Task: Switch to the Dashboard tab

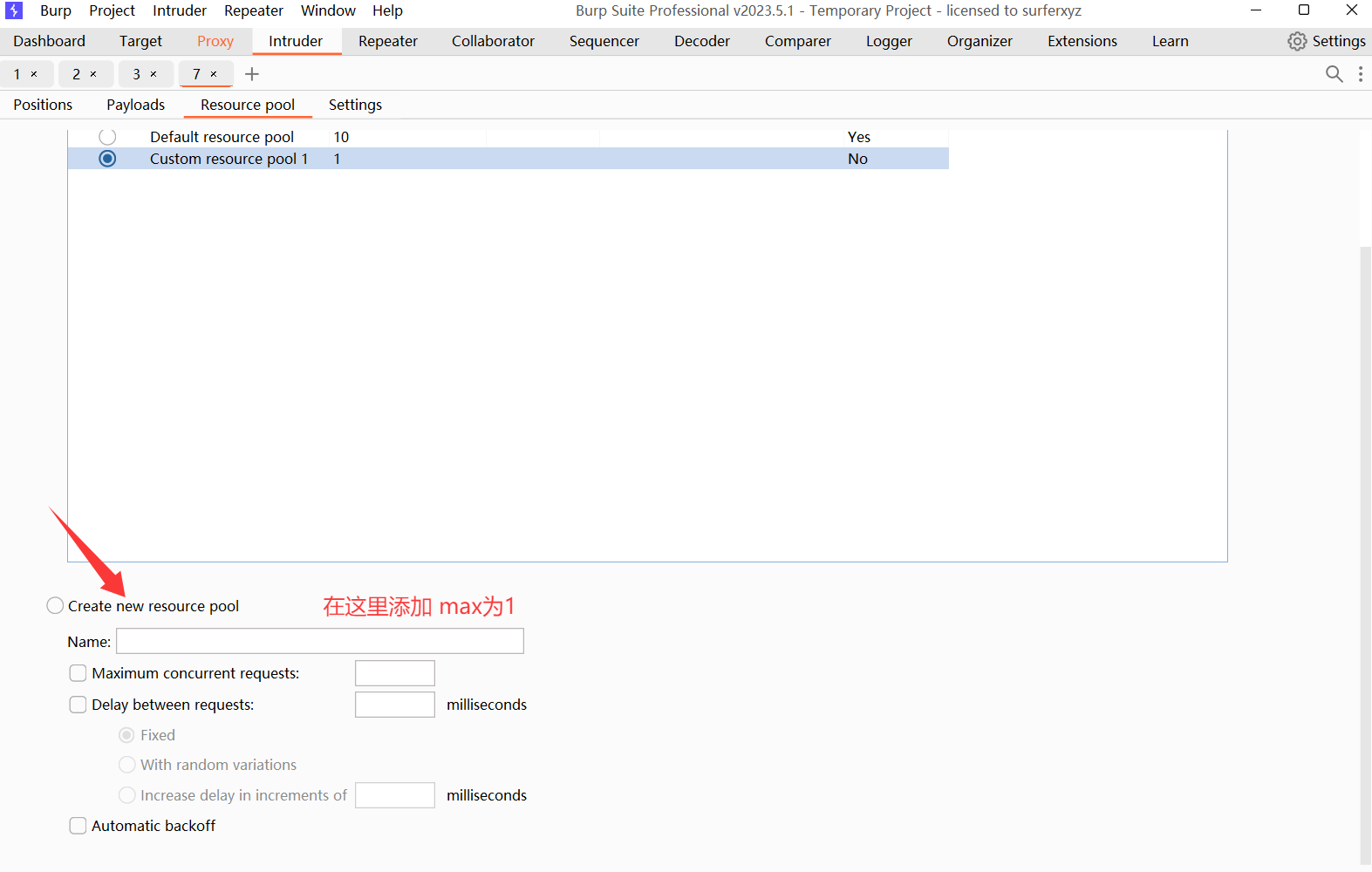Action: click(x=50, y=41)
